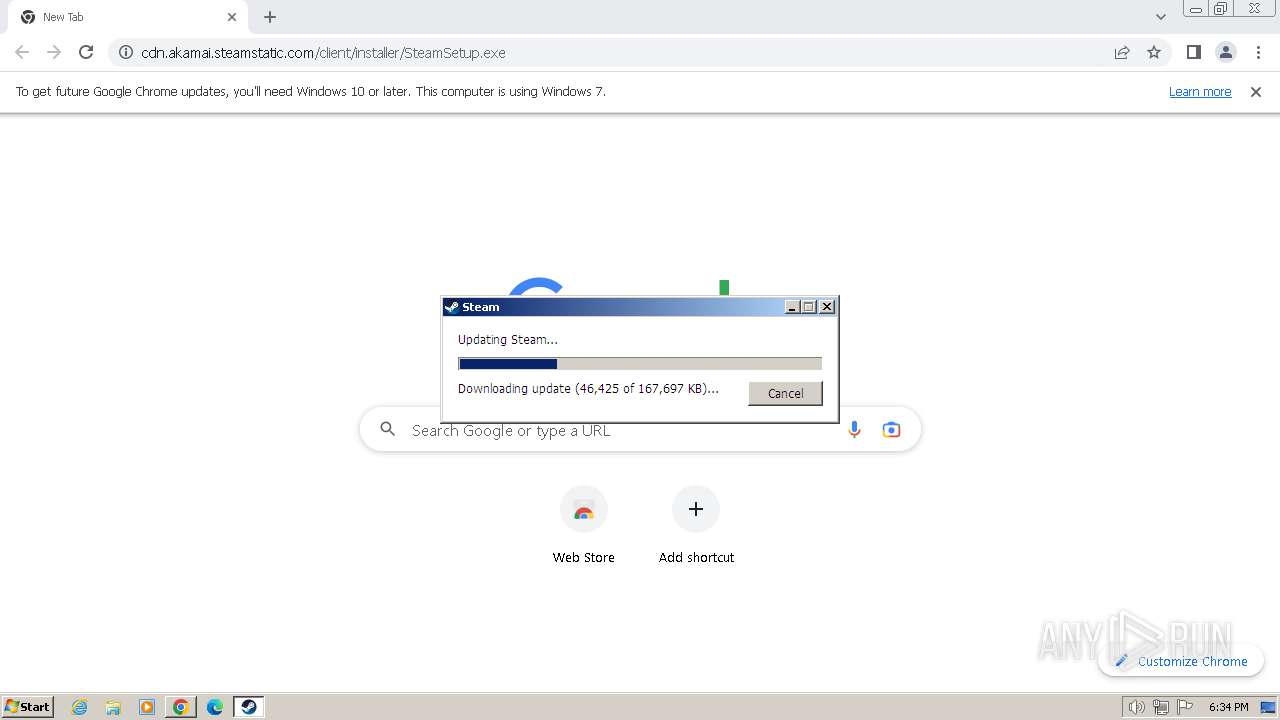The image size is (1280, 720).
Task: Switch to Chrome in the taskbar
Action: (181, 707)
